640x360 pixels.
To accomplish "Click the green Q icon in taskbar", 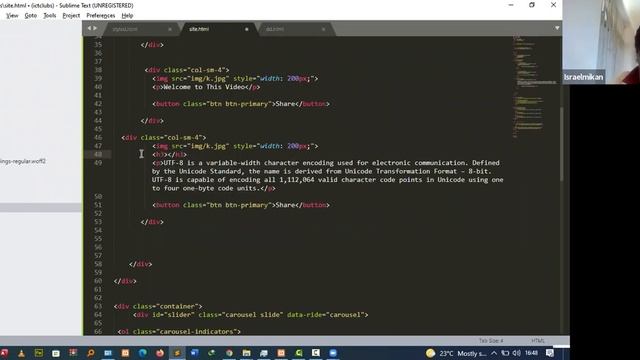I will point(298,353).
